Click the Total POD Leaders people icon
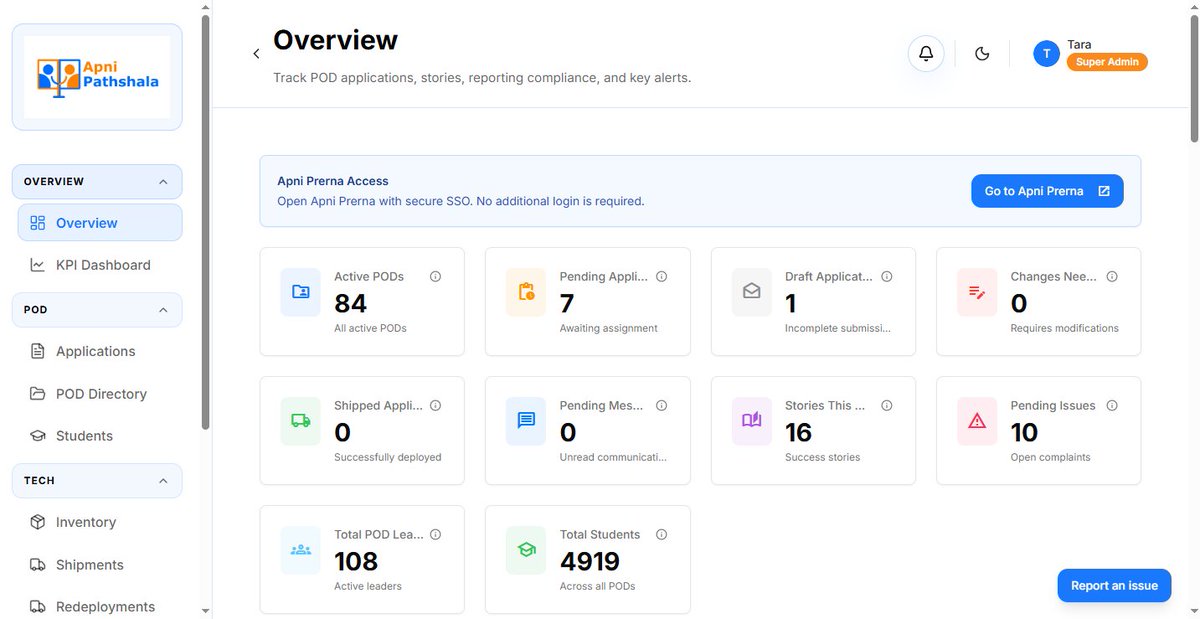1200x619 pixels. pos(300,550)
